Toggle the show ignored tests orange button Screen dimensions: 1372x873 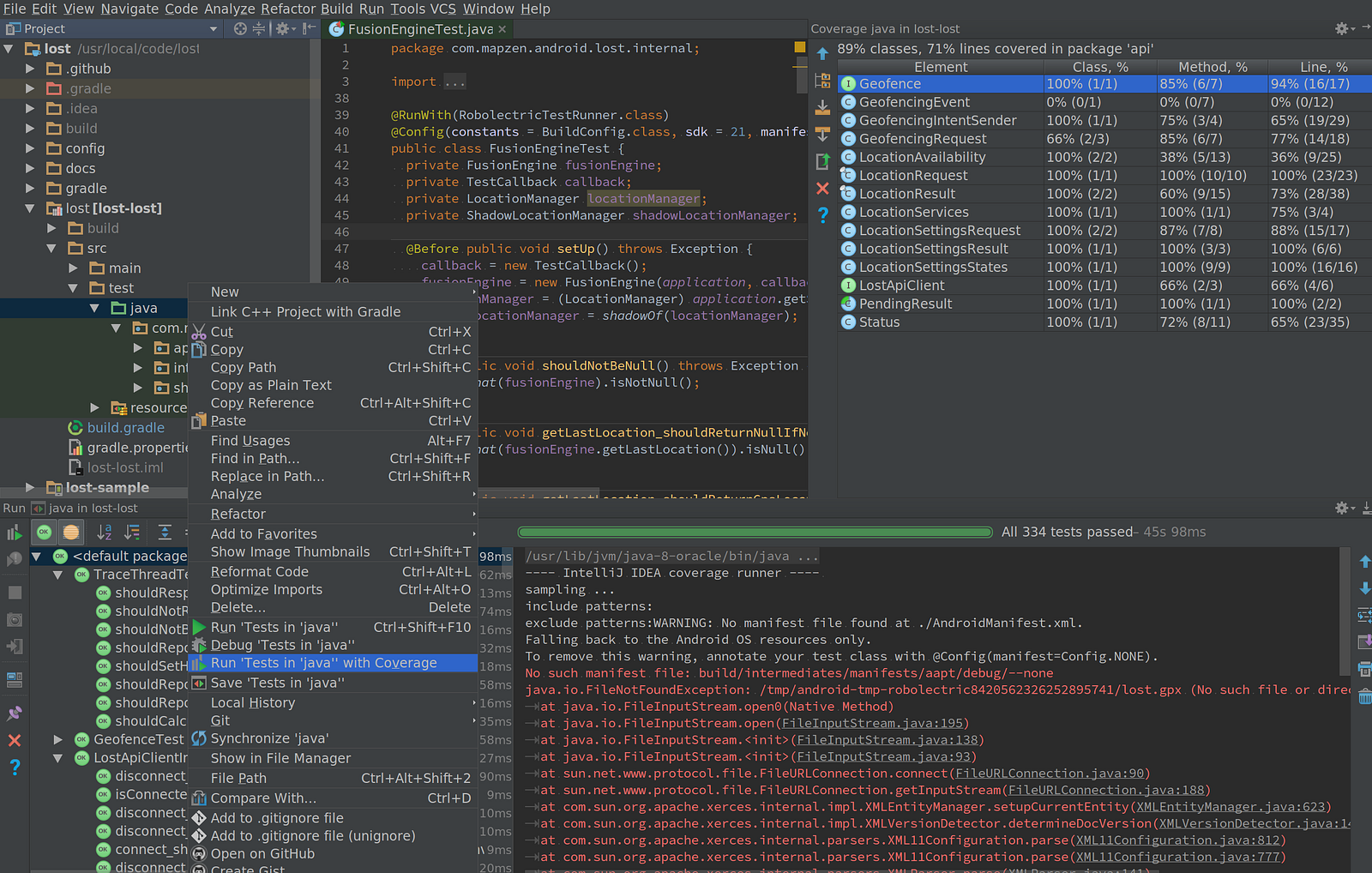pos(71,533)
